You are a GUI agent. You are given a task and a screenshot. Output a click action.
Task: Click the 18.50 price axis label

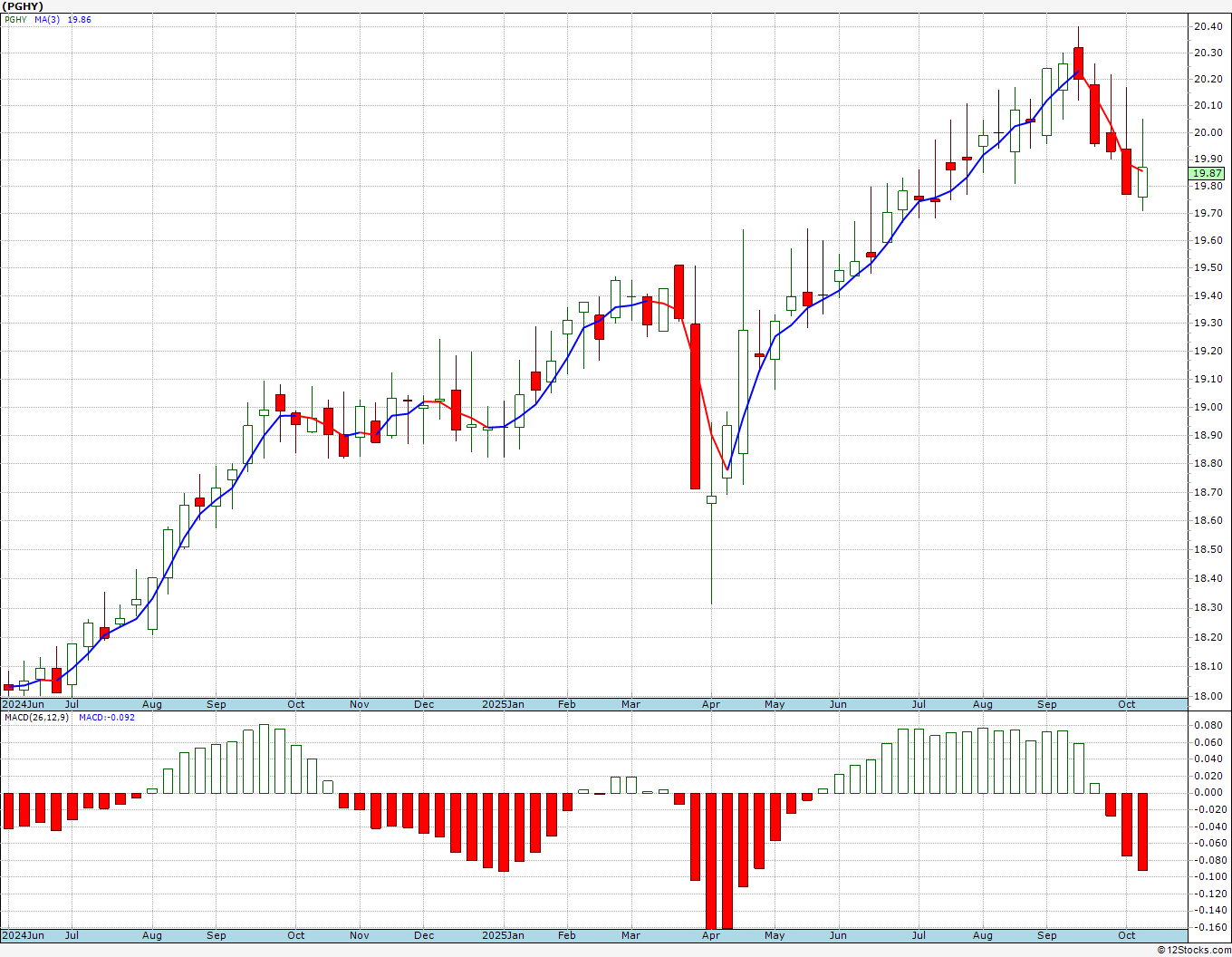tap(1207, 549)
